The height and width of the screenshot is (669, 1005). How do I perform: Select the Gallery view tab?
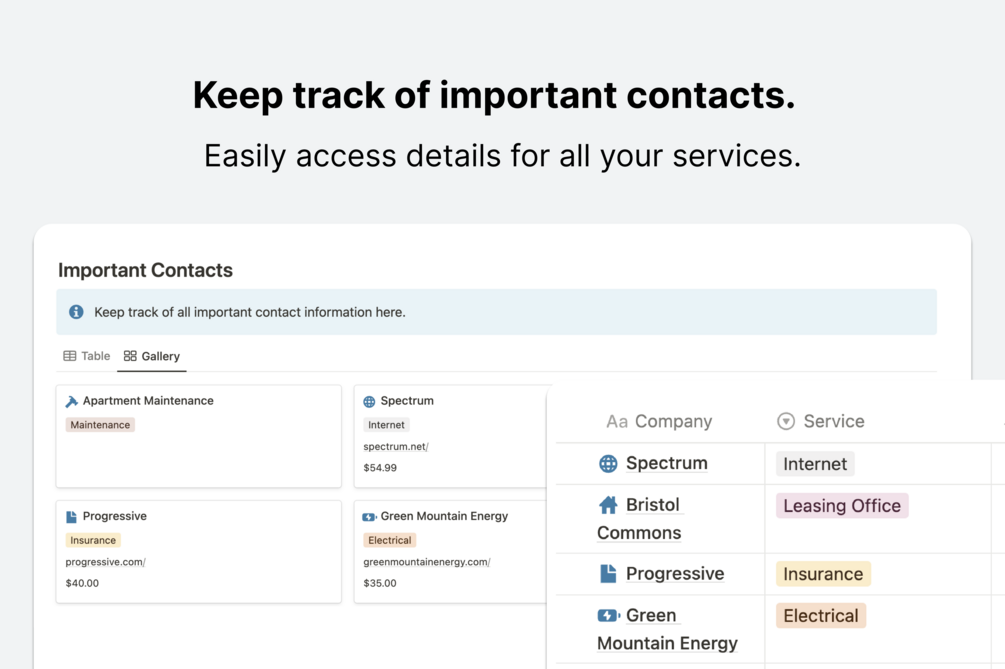click(x=152, y=356)
